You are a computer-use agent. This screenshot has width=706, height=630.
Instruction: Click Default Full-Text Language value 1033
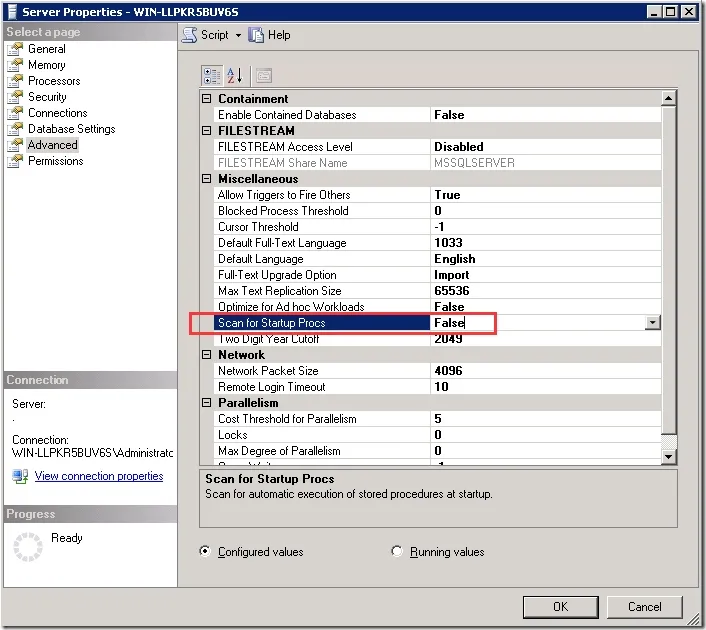click(x=448, y=243)
